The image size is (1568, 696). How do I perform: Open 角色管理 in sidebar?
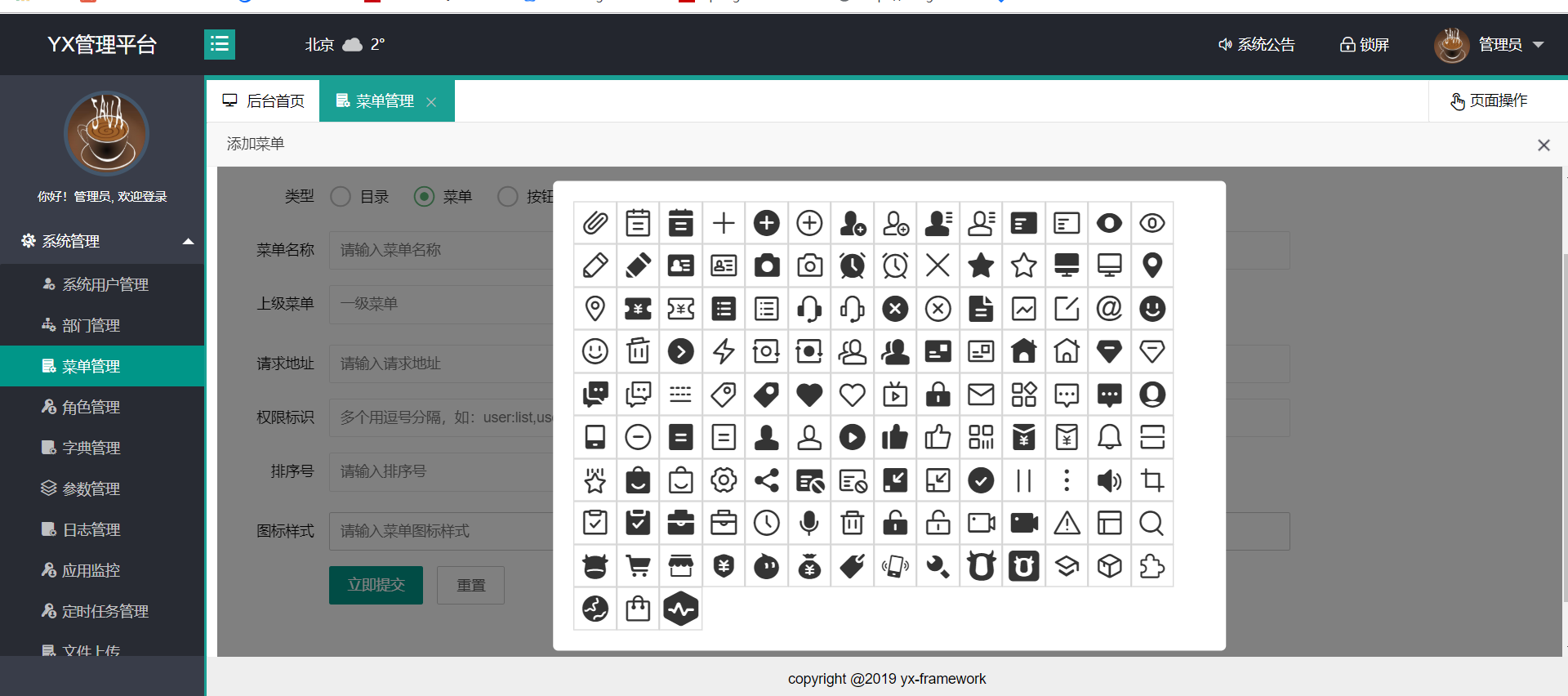coord(102,407)
